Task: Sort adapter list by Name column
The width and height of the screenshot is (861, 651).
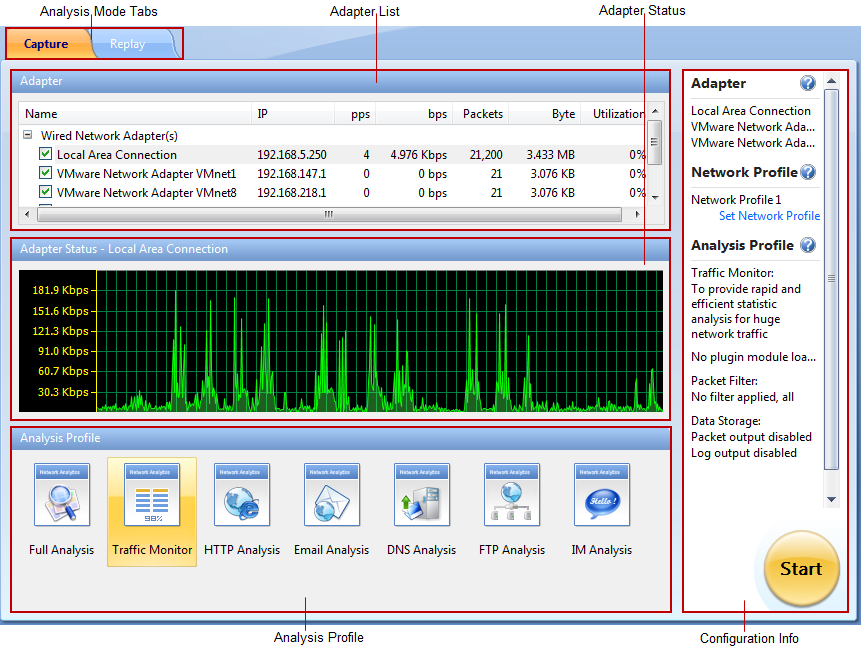Action: click(41, 114)
